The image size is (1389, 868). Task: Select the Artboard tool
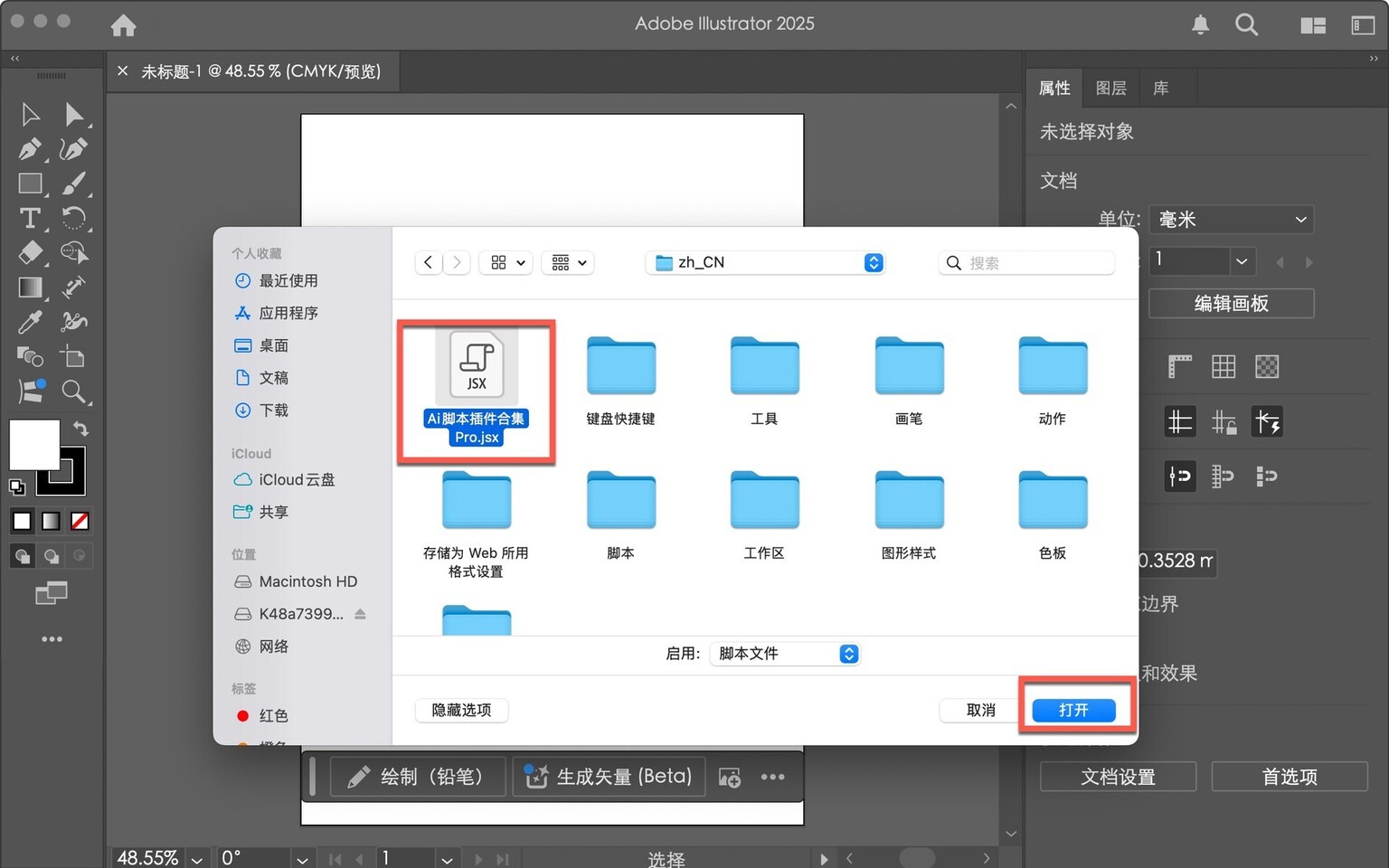tap(74, 357)
